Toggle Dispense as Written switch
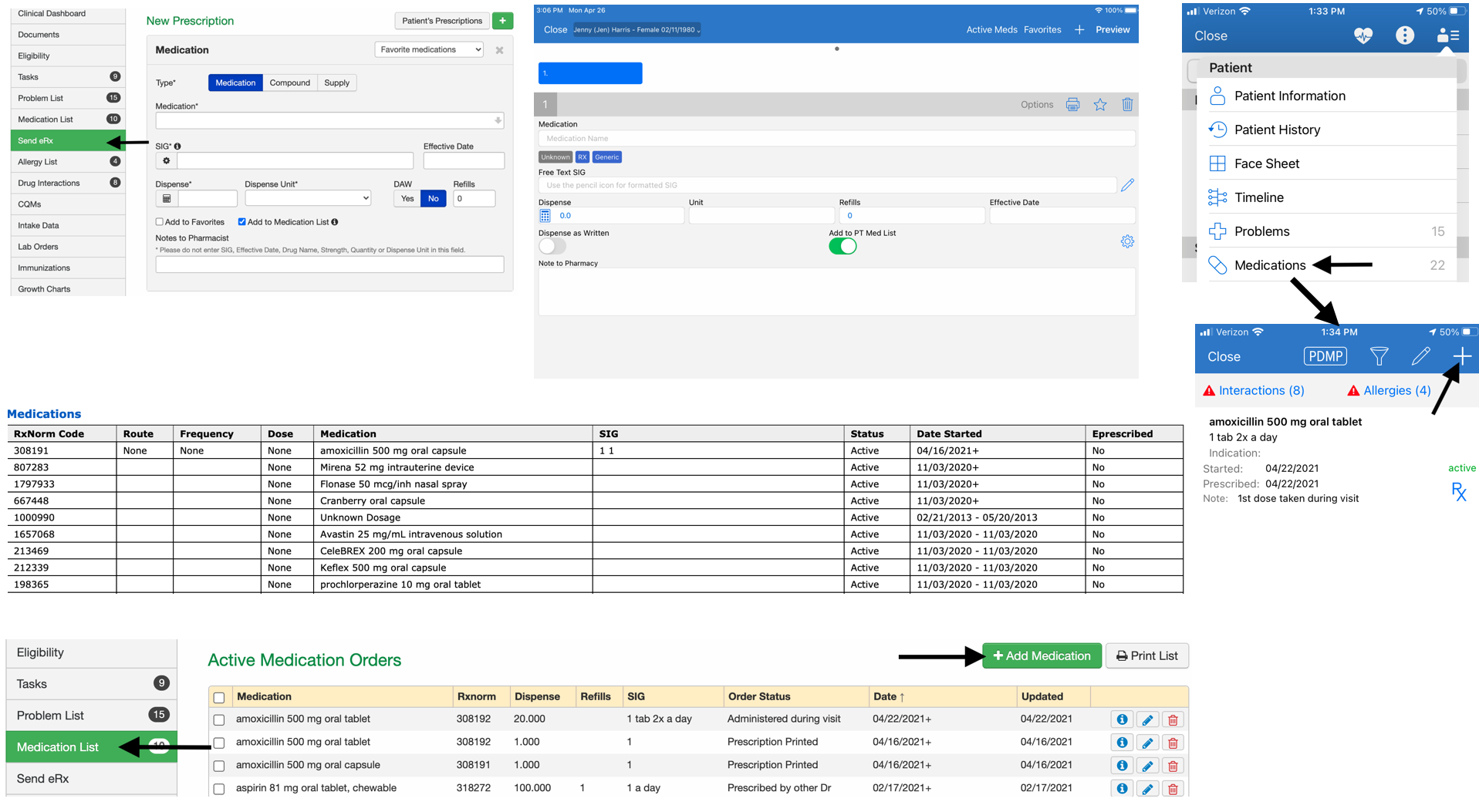Image resolution: width=1479 pixels, height=812 pixels. (x=552, y=247)
